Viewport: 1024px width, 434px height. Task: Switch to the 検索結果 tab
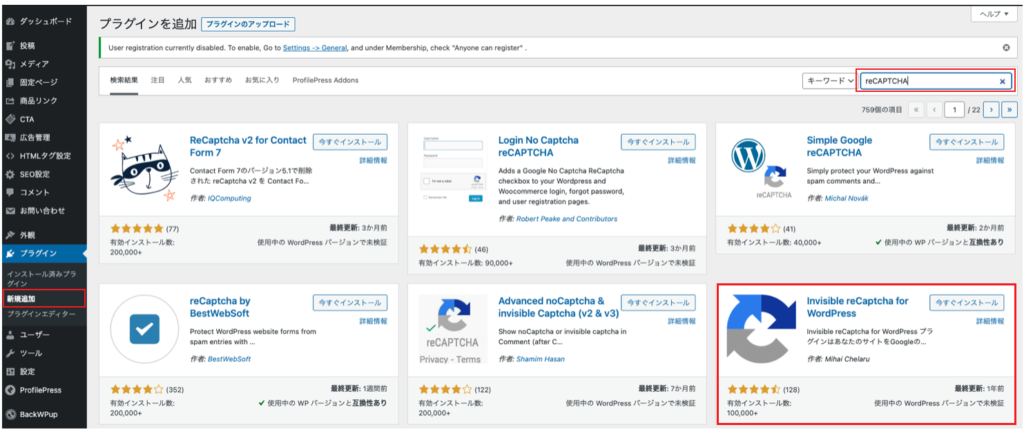[124, 80]
